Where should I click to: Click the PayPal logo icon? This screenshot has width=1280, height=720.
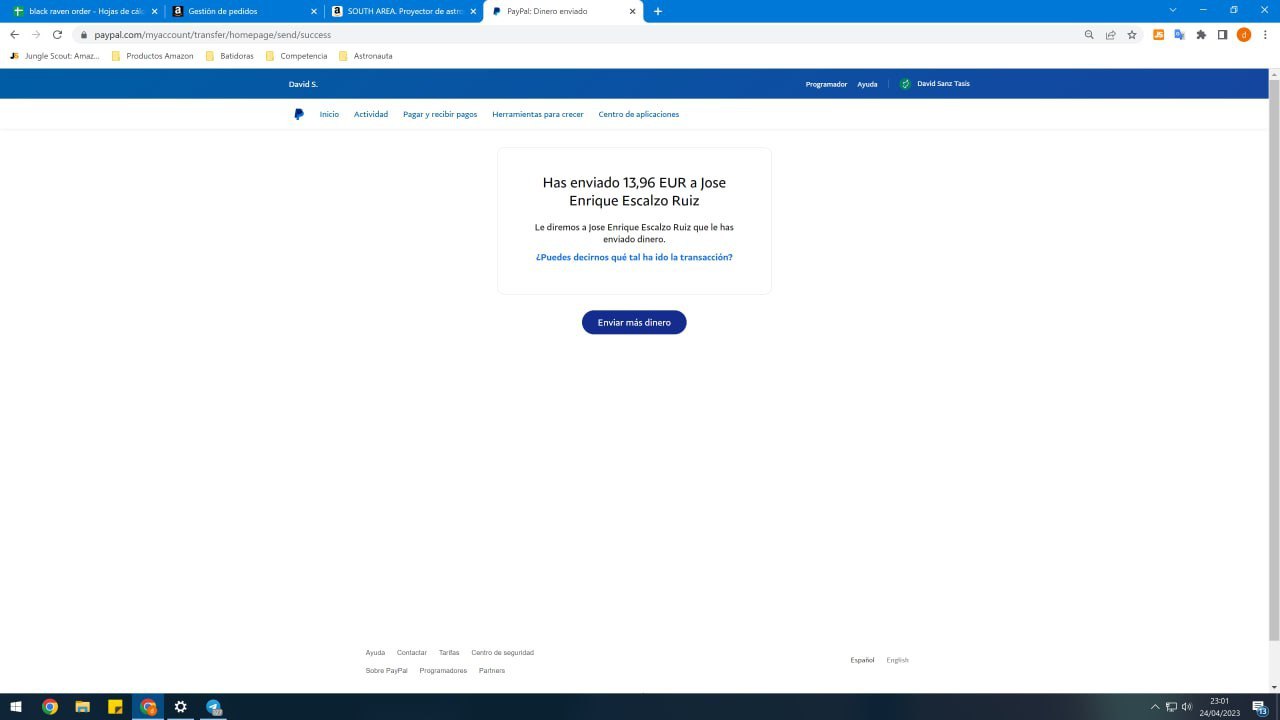(x=299, y=114)
